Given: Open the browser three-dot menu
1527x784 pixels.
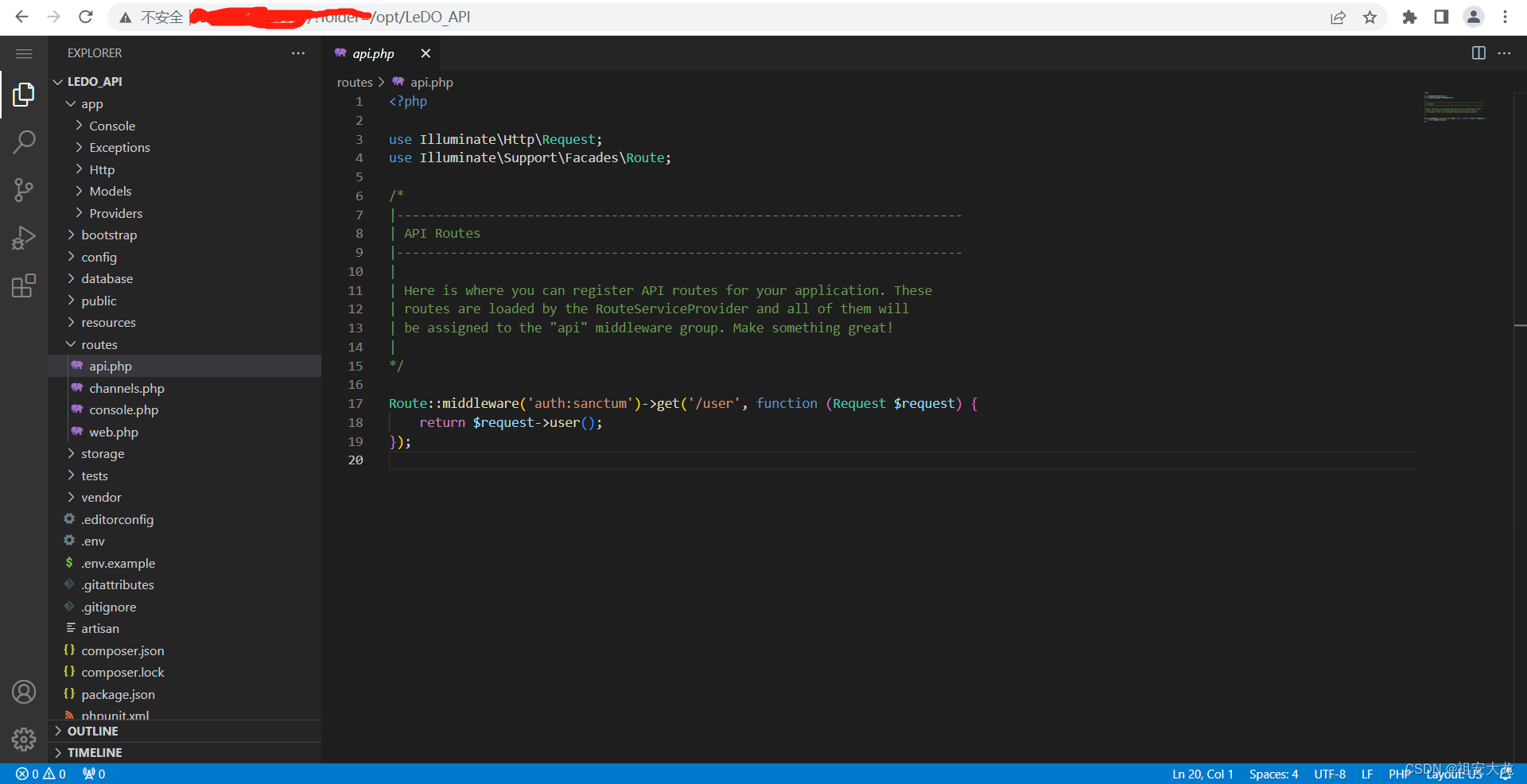Looking at the screenshot, I should pos(1505,17).
